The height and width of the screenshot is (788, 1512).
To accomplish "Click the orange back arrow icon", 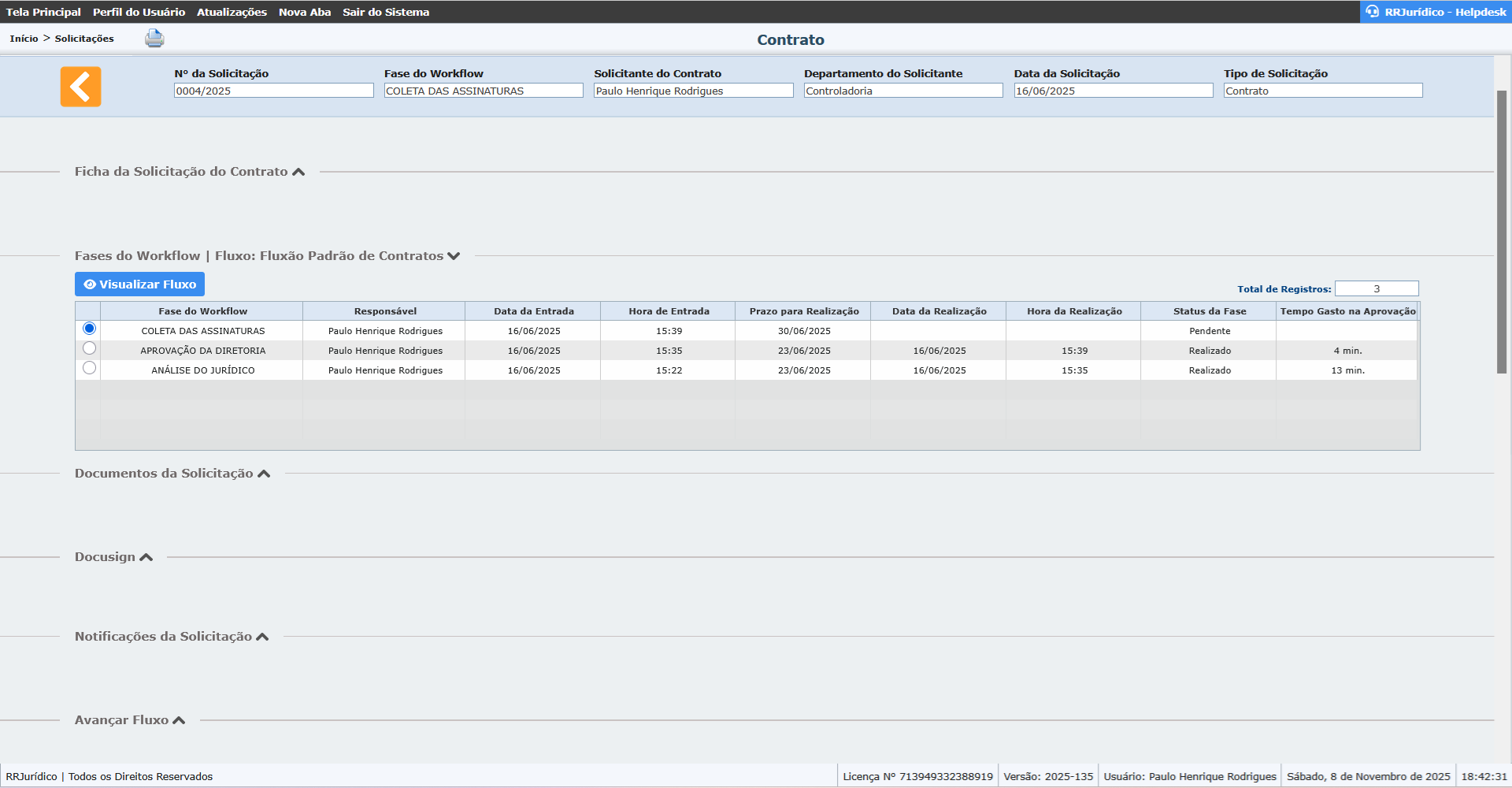I will (80, 87).
